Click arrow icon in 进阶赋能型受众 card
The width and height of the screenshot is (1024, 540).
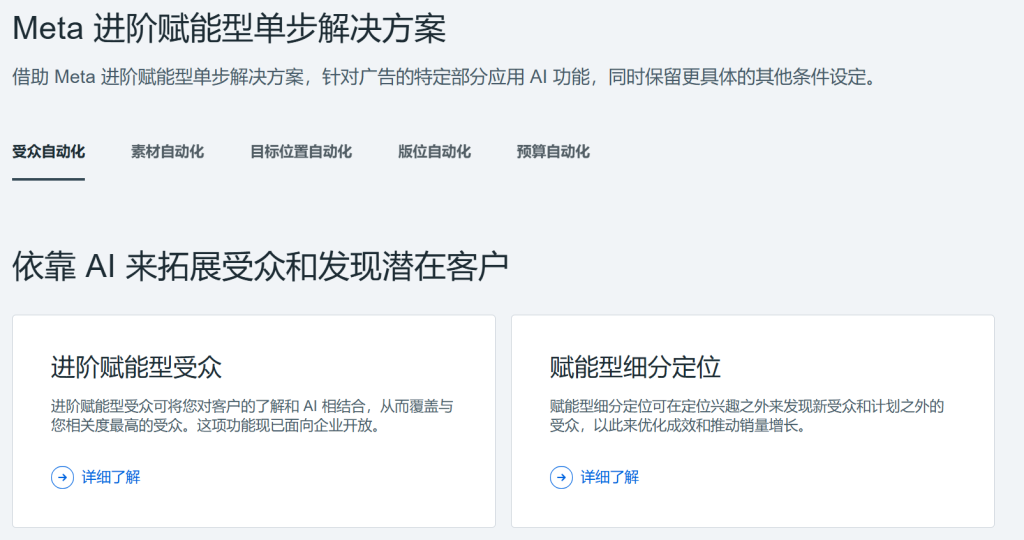pyautogui.click(x=63, y=477)
